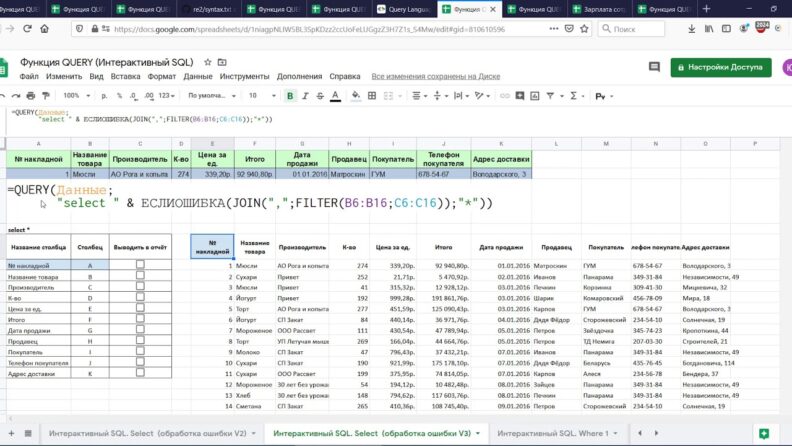Open the Дополнения menu
The width and height of the screenshot is (792, 446).
[x=299, y=76]
